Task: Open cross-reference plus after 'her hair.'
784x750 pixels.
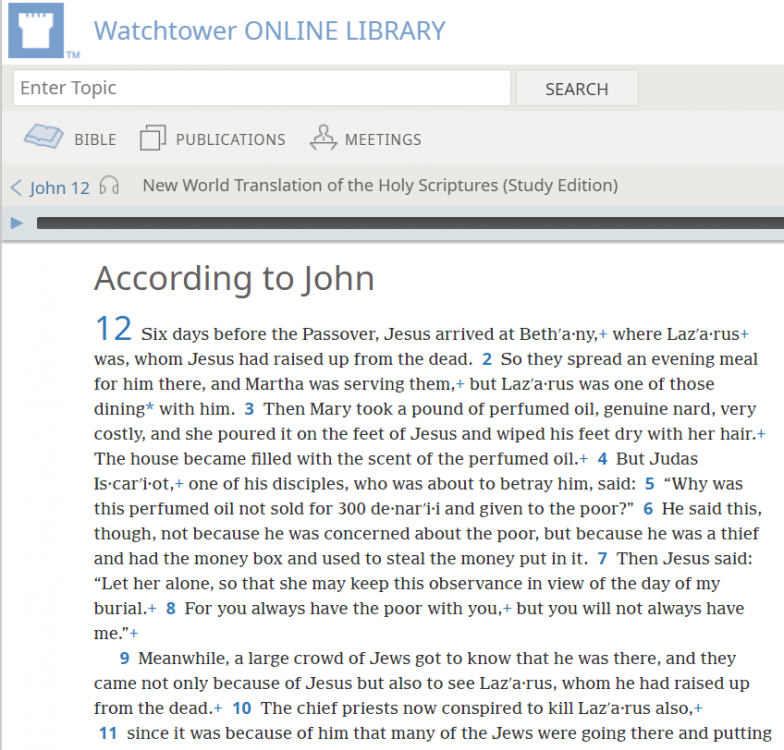Action: (x=761, y=434)
